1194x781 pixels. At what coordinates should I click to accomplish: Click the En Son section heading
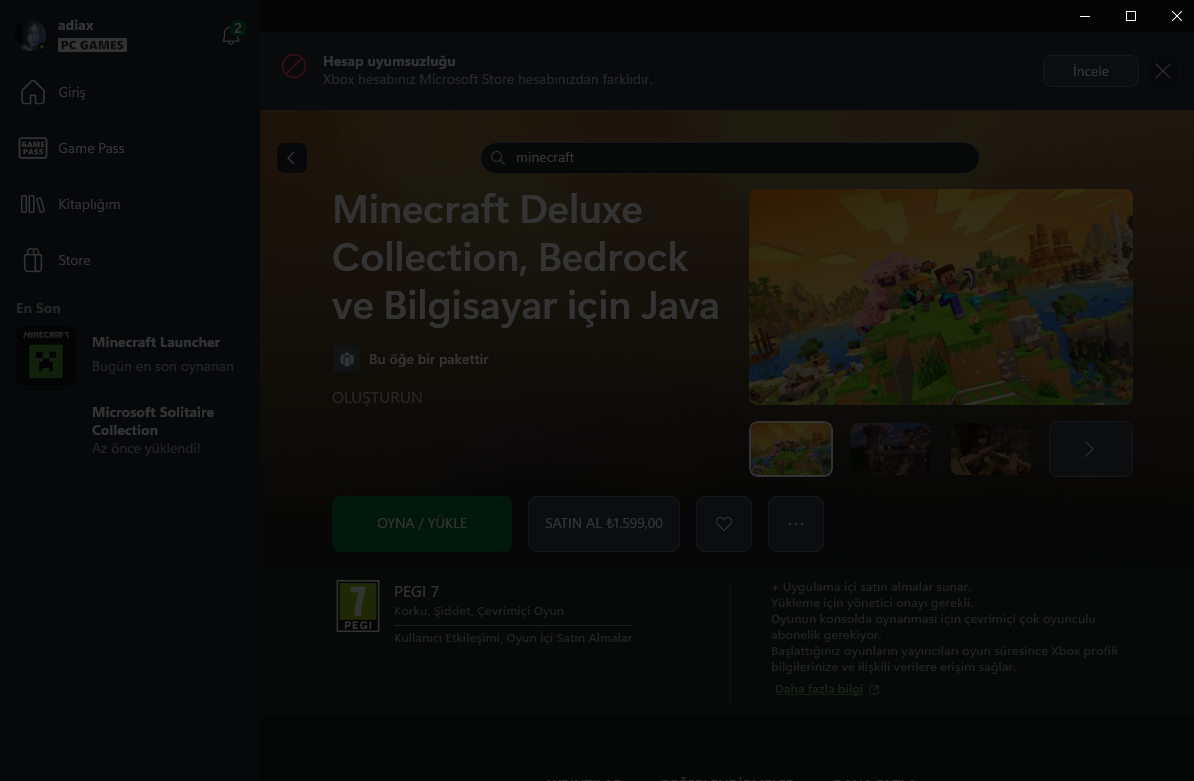coord(38,308)
